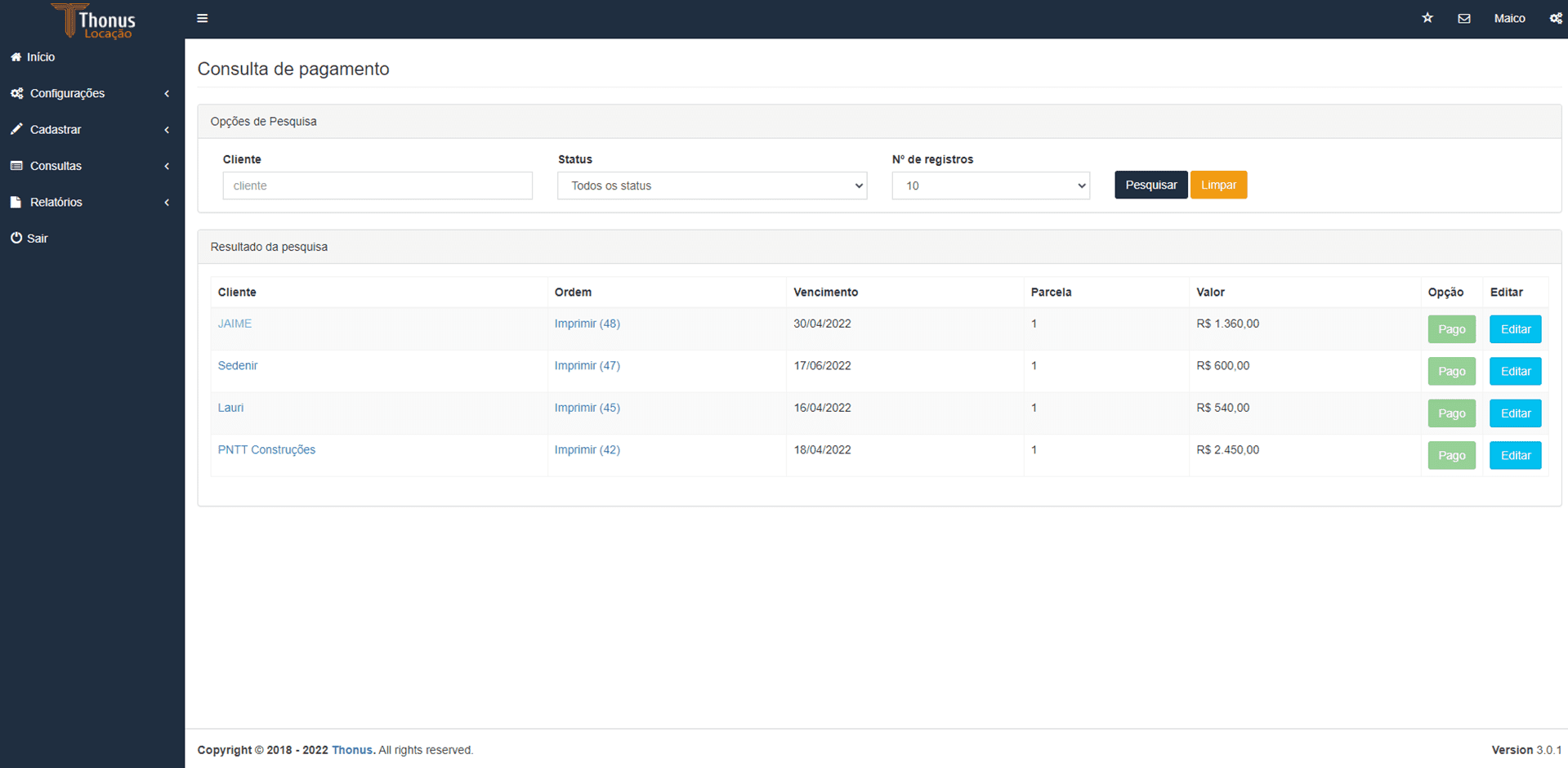This screenshot has height=768, width=1568.
Task: Open the JAIME client link
Action: (x=235, y=324)
